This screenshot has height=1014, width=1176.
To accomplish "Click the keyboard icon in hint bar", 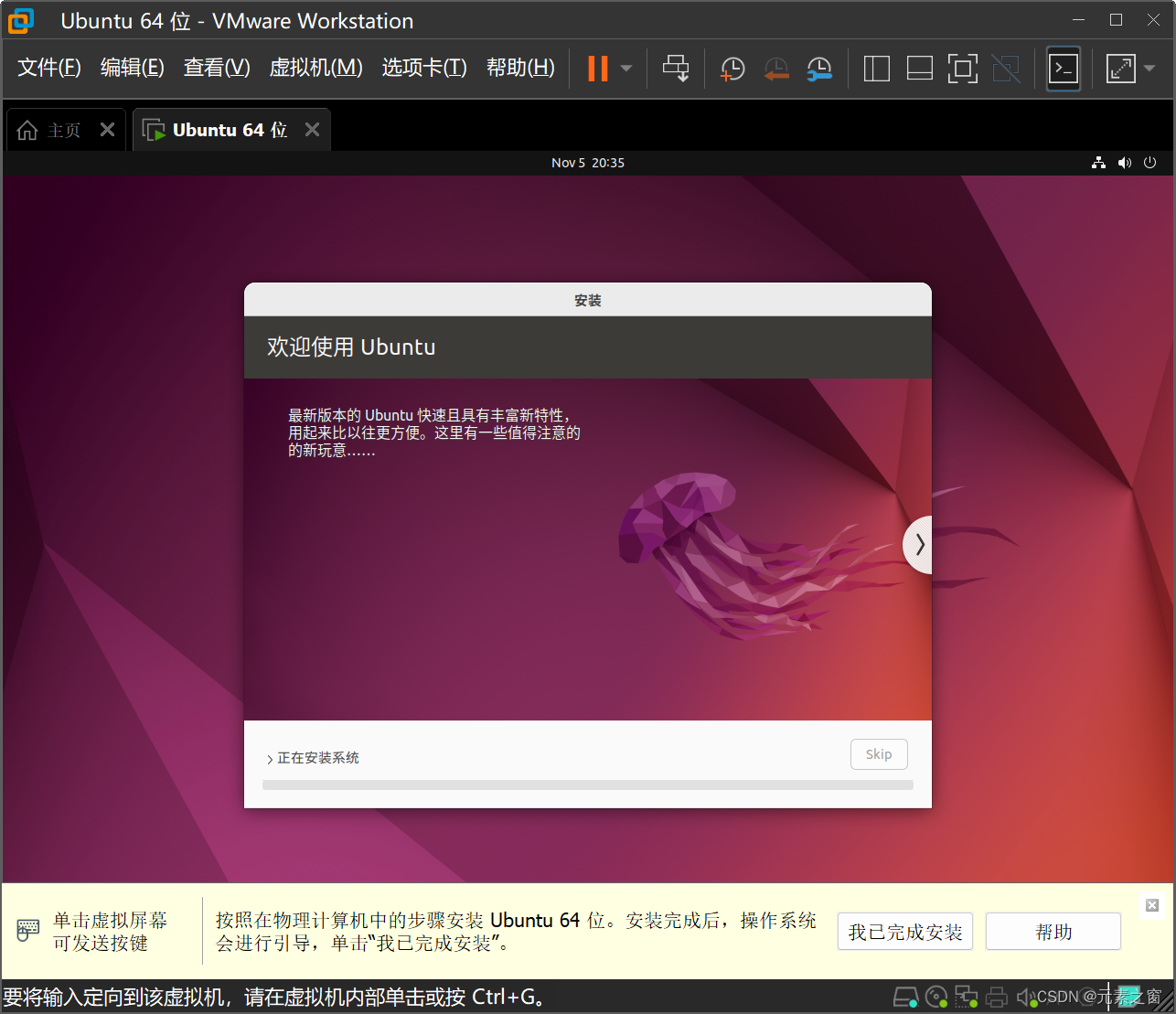I will pyautogui.click(x=28, y=931).
